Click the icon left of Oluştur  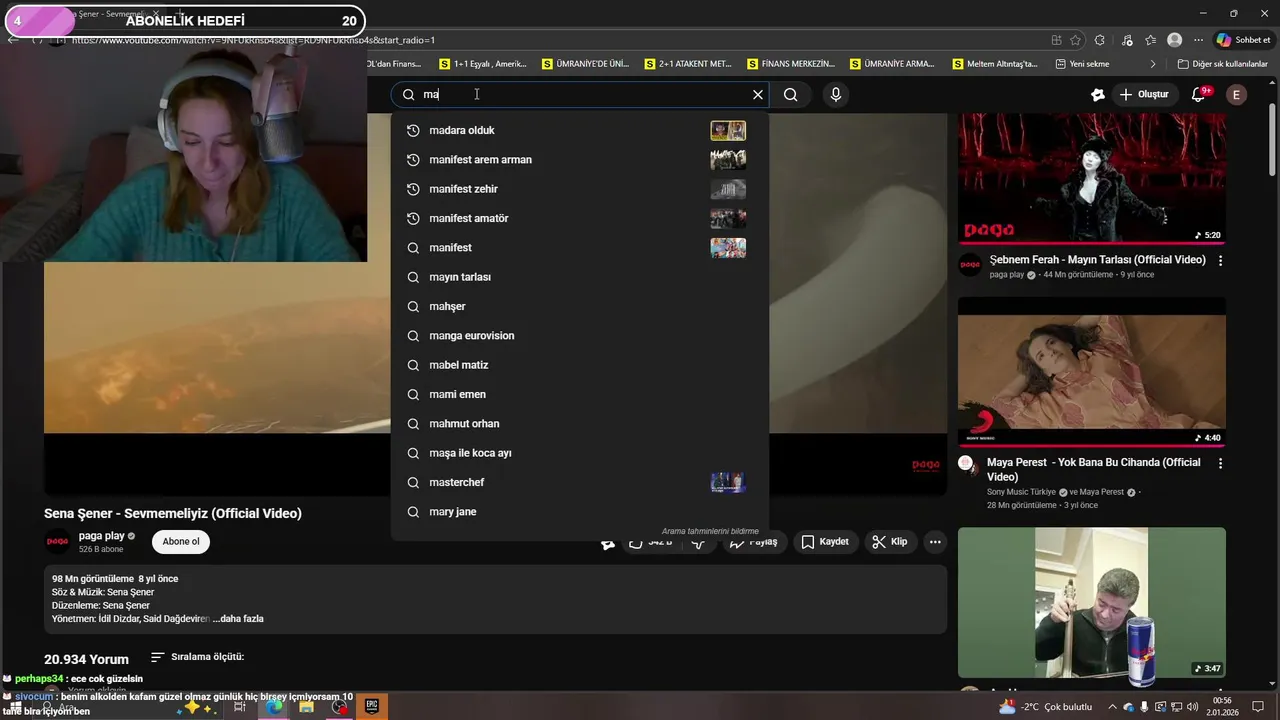pyautogui.click(x=1098, y=95)
